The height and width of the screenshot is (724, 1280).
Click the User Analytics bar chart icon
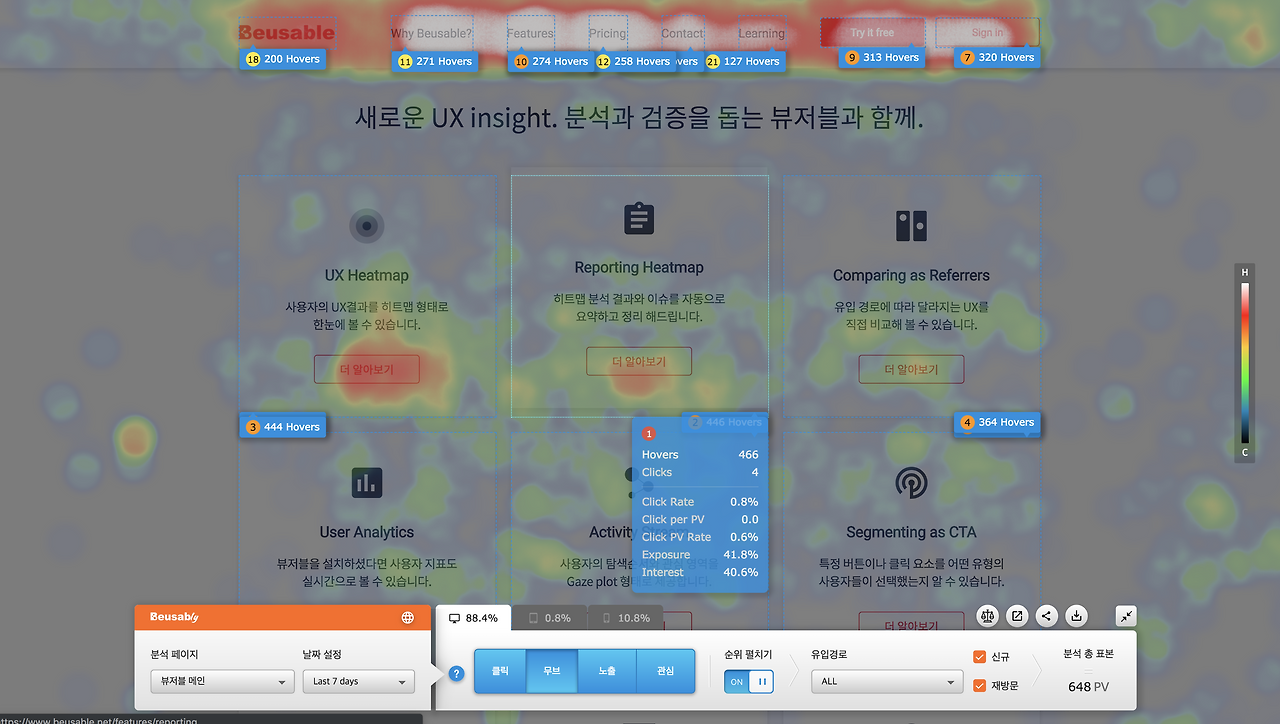click(367, 483)
